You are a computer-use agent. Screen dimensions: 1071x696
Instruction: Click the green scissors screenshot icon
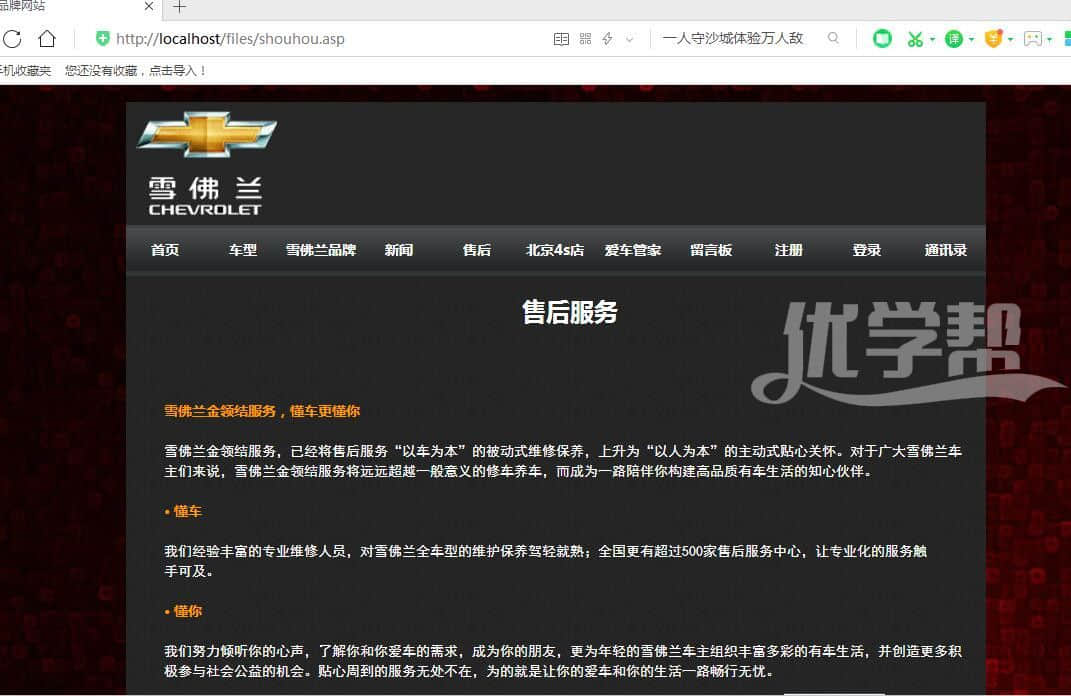[914, 39]
